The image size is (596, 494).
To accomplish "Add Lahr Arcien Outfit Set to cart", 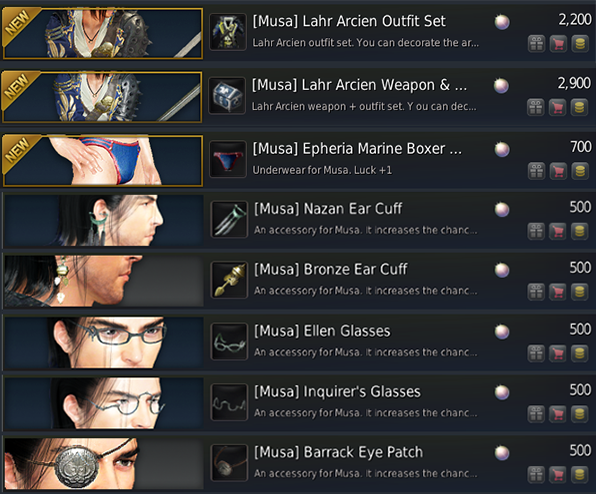I will (x=558, y=44).
